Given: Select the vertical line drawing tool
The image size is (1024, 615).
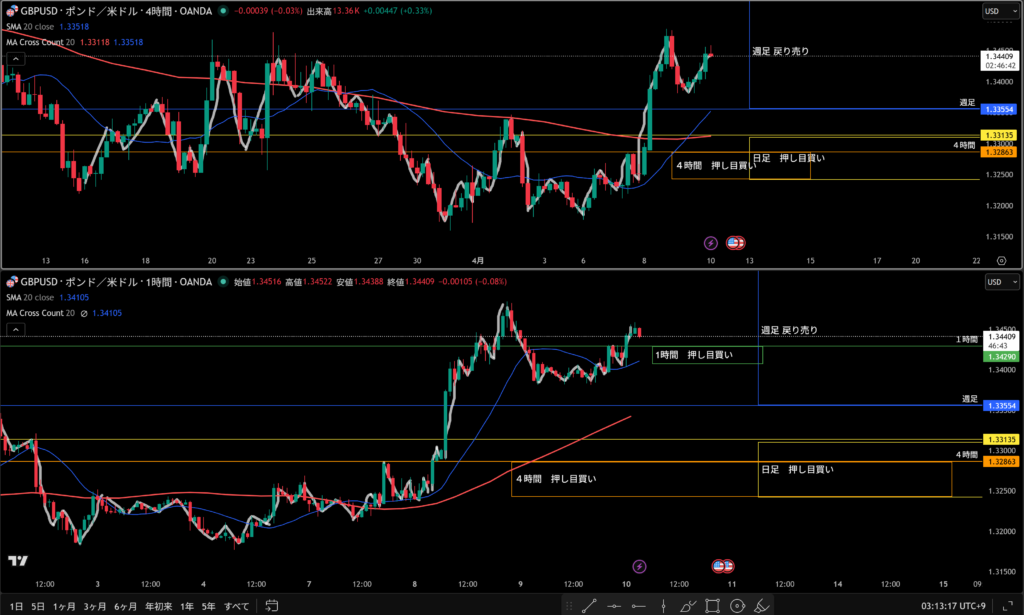Looking at the screenshot, I should pos(664,605).
